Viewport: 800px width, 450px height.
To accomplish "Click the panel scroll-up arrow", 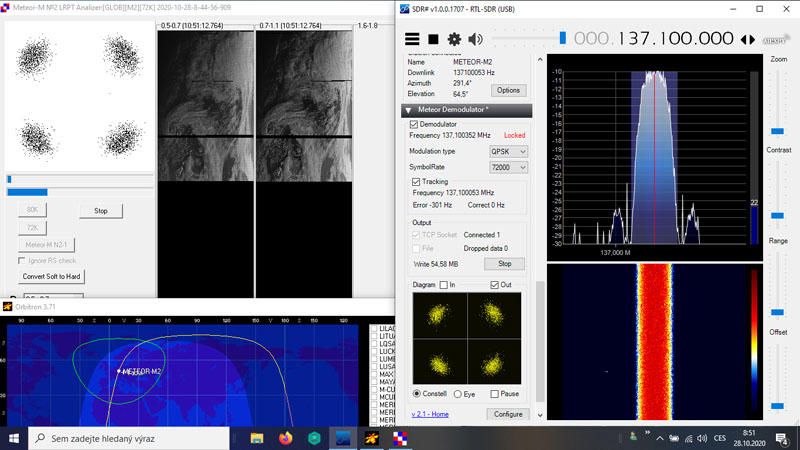I will [x=540, y=60].
